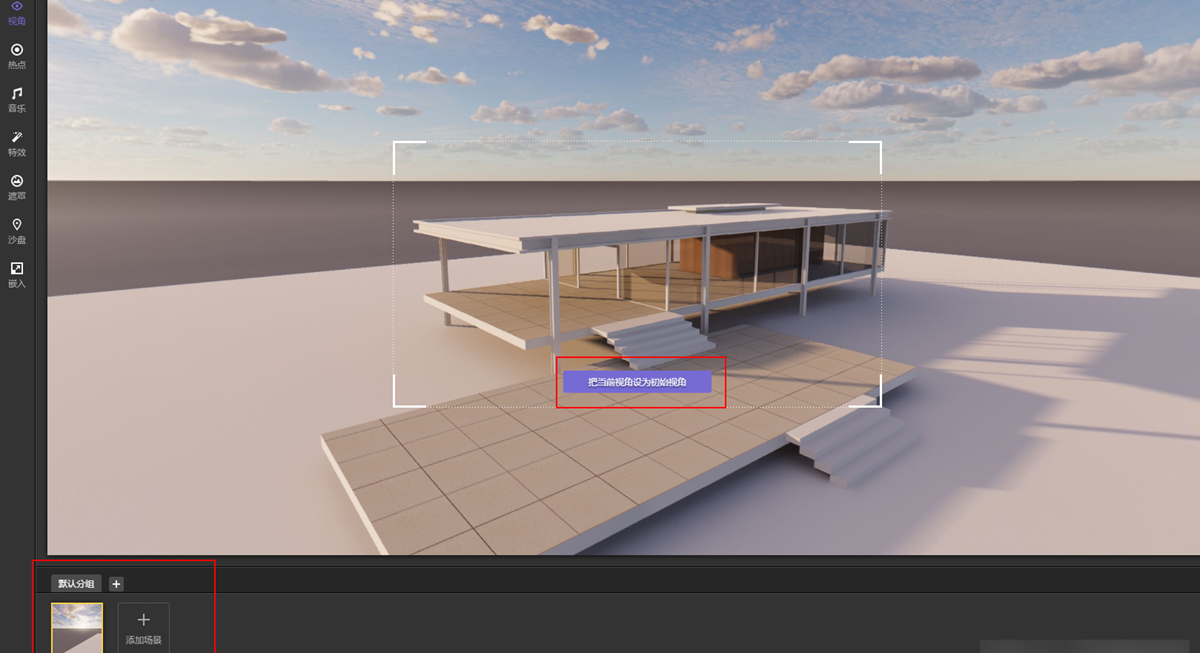Click the top-right corner bracket of view frame
Screen dimensions: 1200x653
click(870, 152)
